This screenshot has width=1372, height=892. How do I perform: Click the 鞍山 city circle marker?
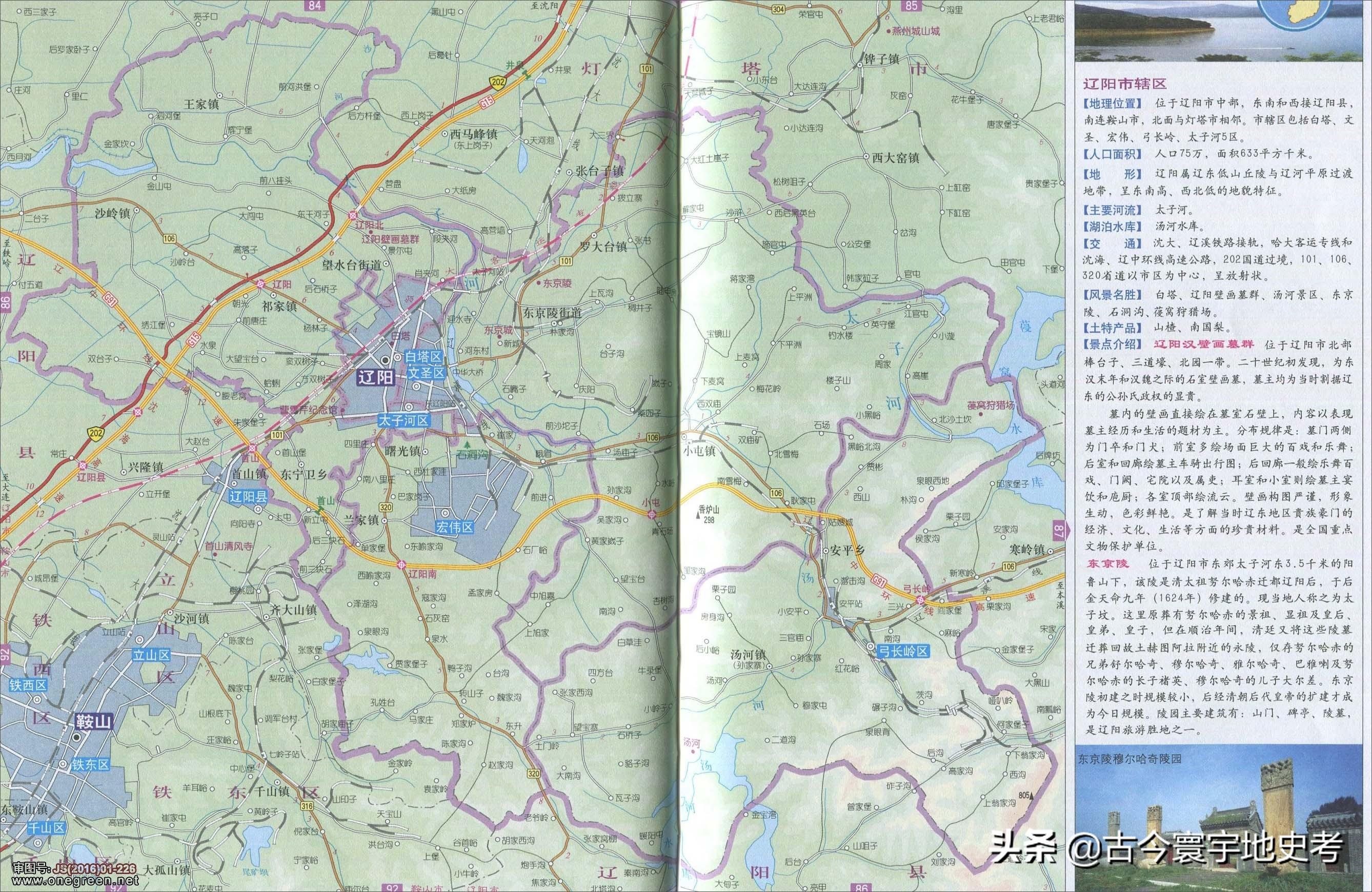76,738
